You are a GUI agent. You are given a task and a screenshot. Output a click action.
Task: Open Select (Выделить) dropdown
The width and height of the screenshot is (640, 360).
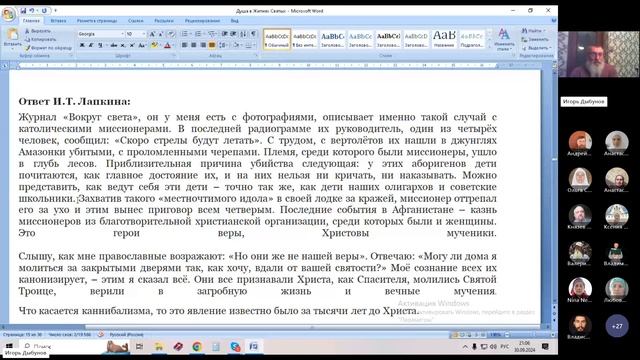(x=536, y=48)
